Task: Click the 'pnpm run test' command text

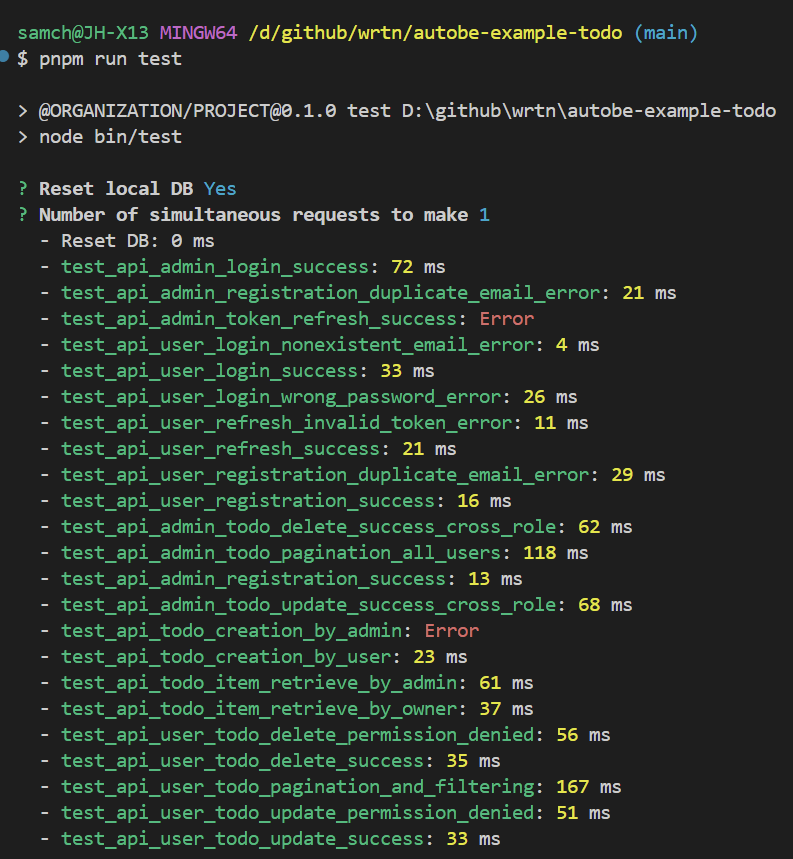Action: coord(110,59)
